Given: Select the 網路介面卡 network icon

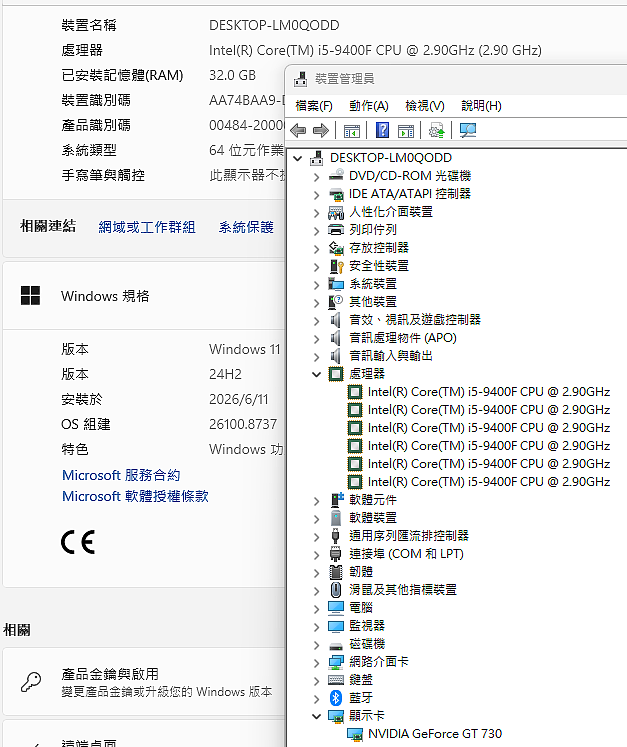Looking at the screenshot, I should [x=336, y=662].
